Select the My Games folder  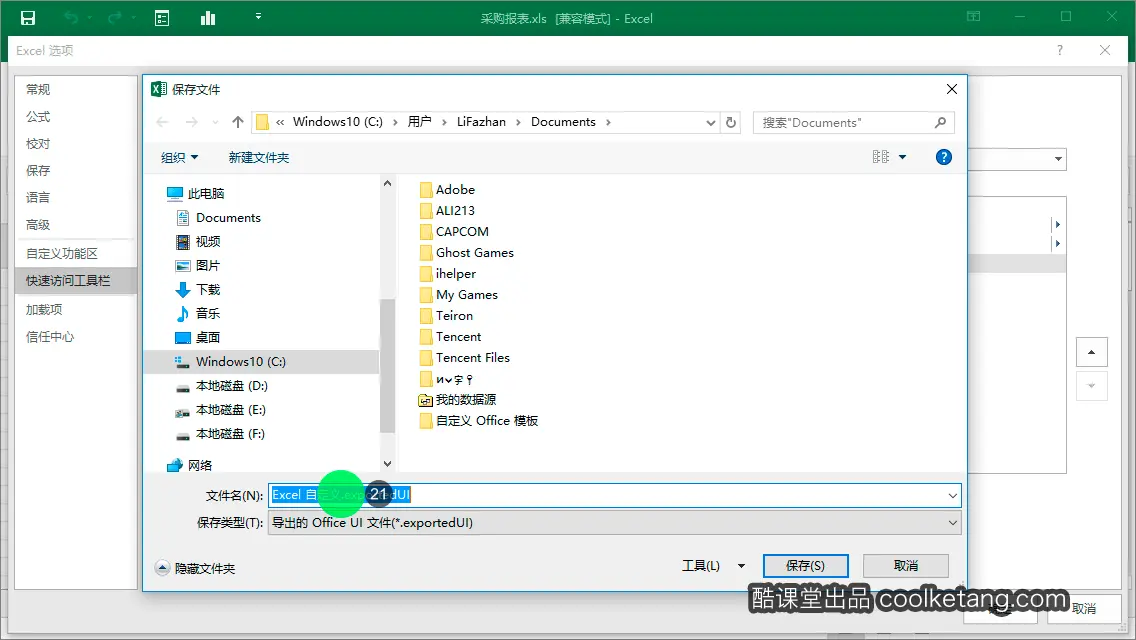click(459, 294)
